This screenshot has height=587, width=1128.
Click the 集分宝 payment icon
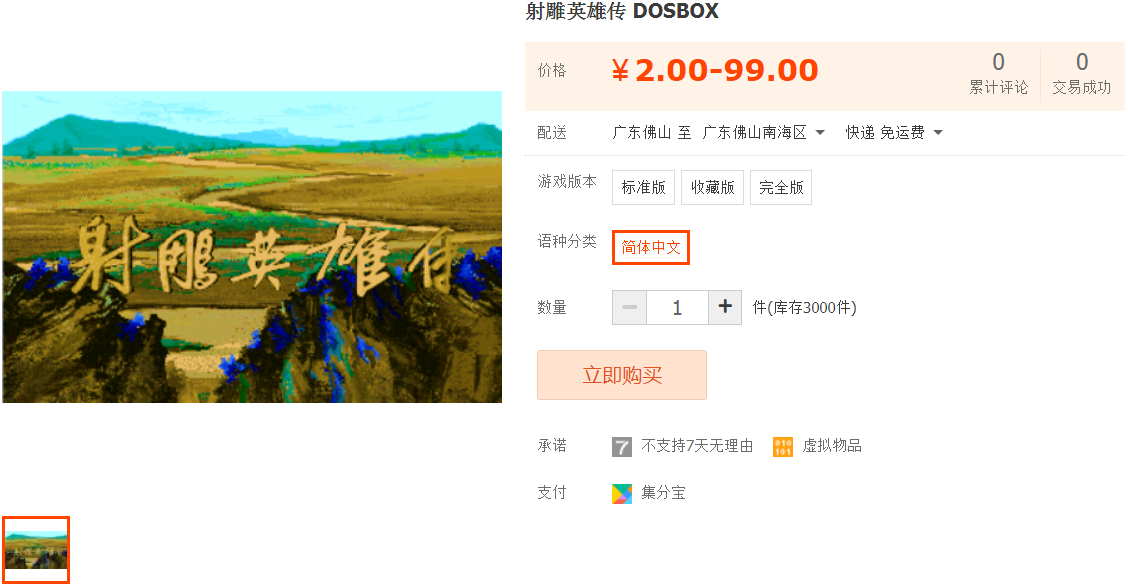(x=622, y=493)
